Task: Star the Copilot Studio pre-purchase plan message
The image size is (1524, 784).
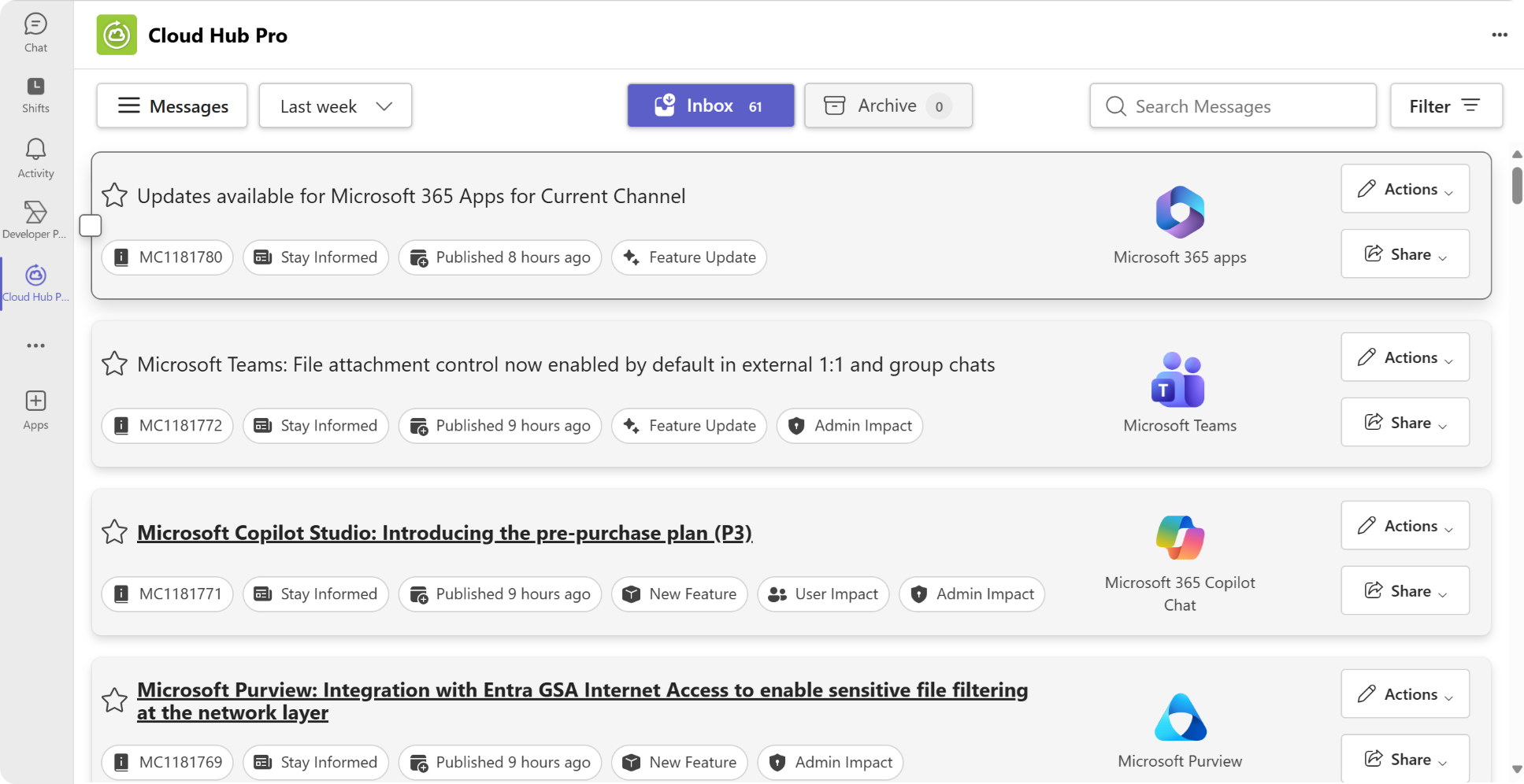Action: 115,532
